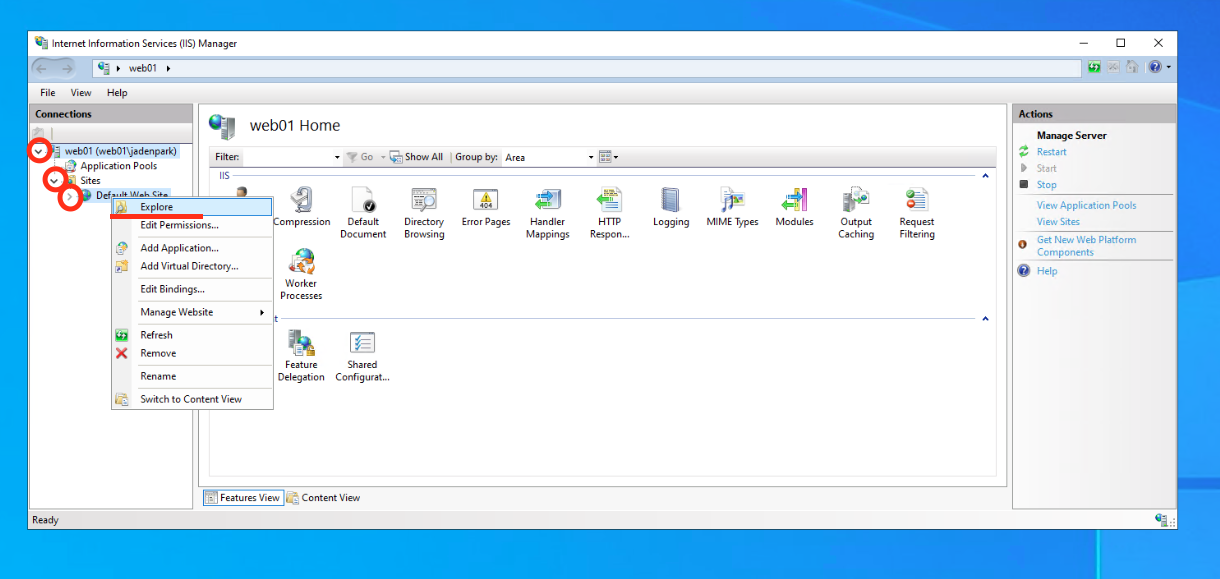Select Refresh in the context menu
1220x579 pixels.
click(x=192, y=335)
